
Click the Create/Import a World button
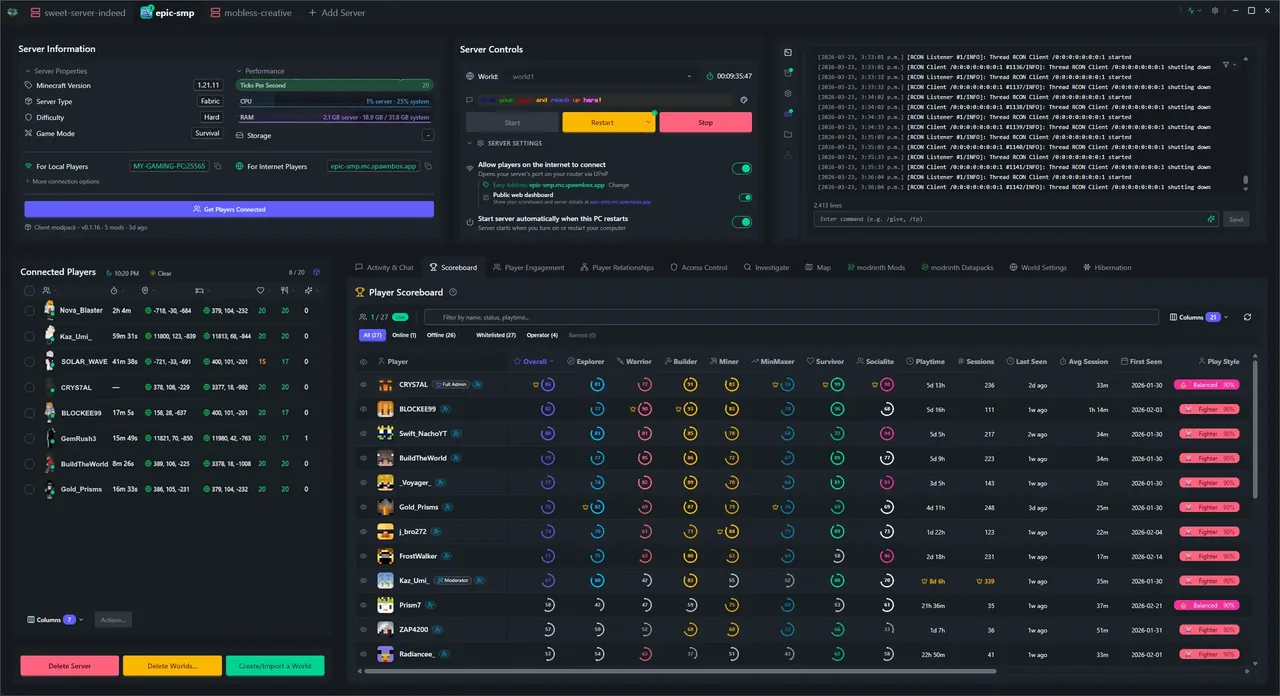click(275, 666)
